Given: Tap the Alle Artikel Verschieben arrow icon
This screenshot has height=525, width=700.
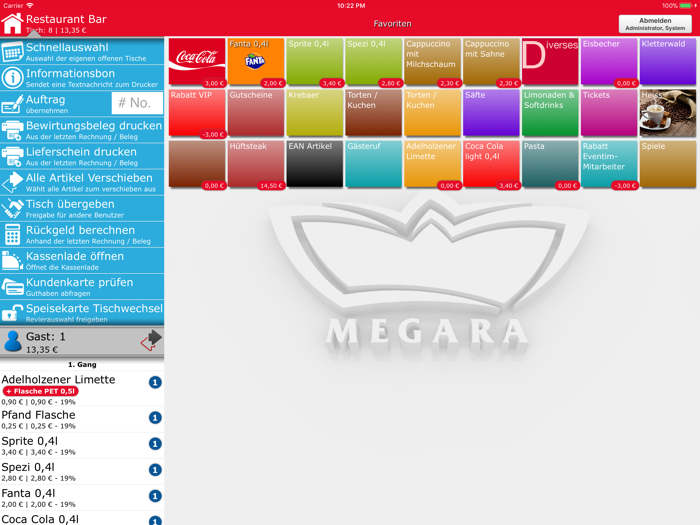Looking at the screenshot, I should [x=12, y=183].
